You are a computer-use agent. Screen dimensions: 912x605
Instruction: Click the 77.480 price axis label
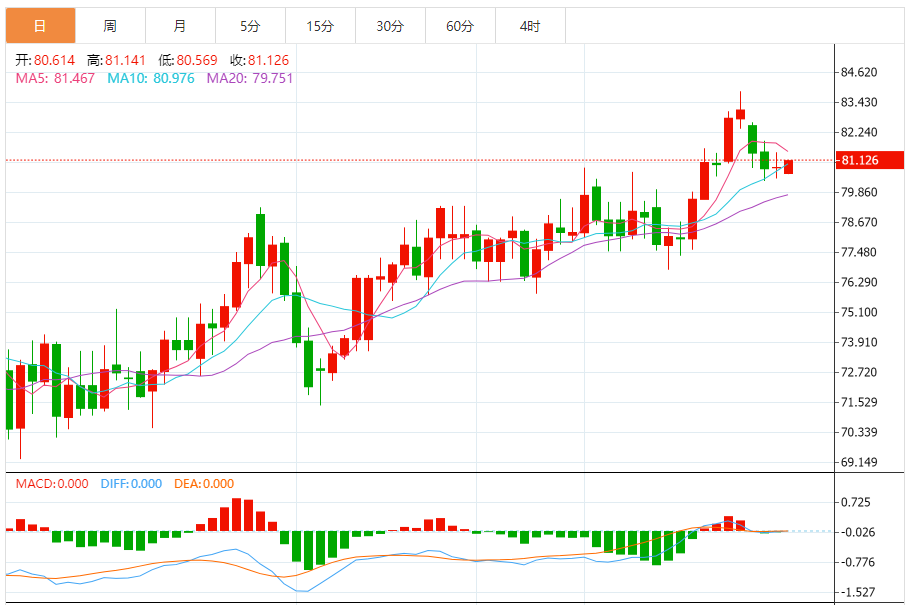[859, 252]
